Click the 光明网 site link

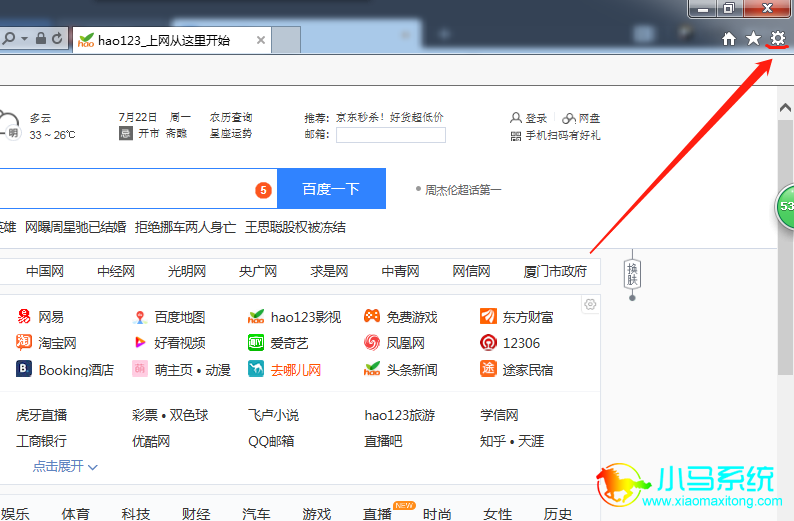(187, 271)
